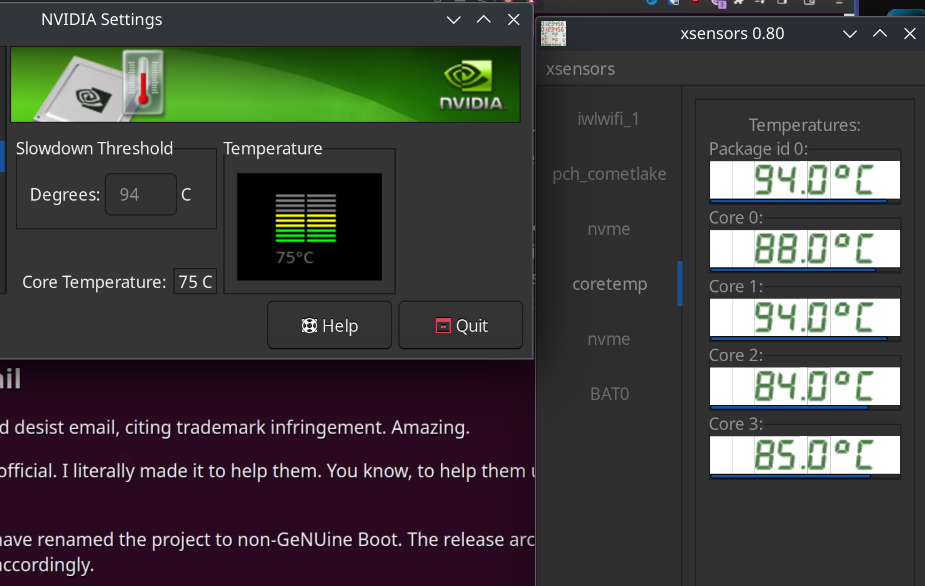Click the NVIDIA logo in the green banner
The width and height of the screenshot is (925, 586).
[x=471, y=85]
